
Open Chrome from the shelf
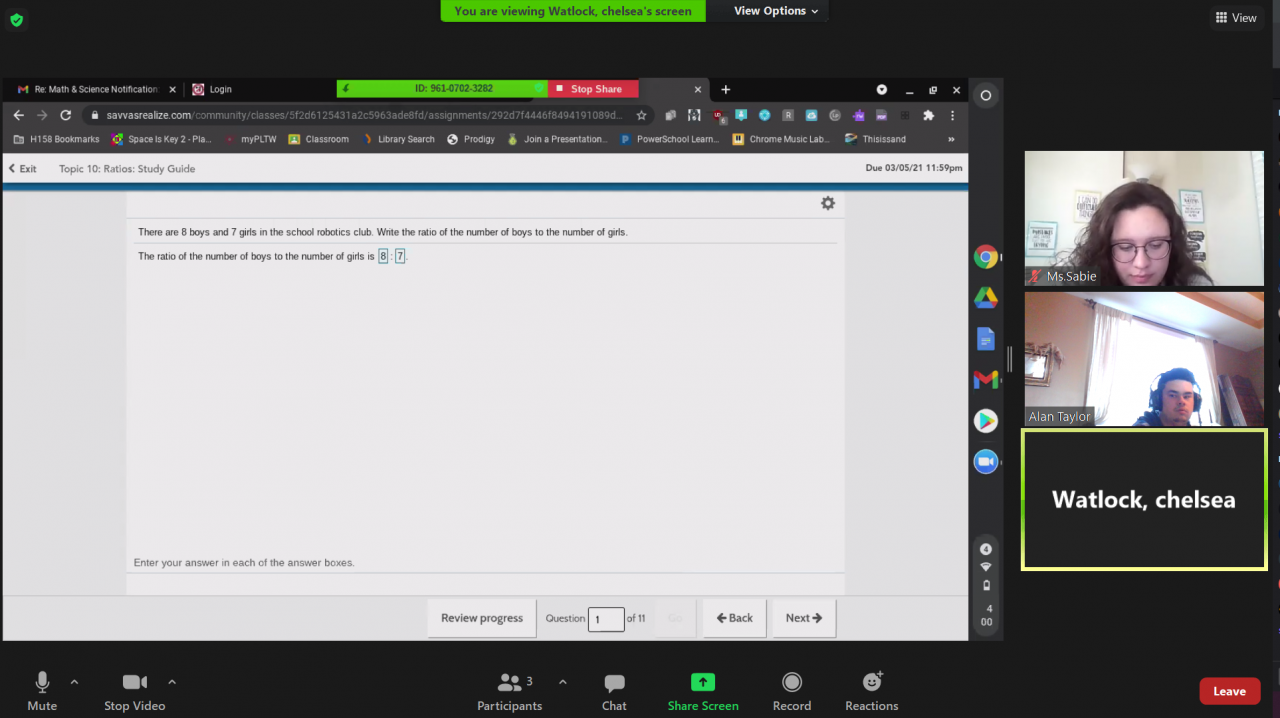(986, 257)
